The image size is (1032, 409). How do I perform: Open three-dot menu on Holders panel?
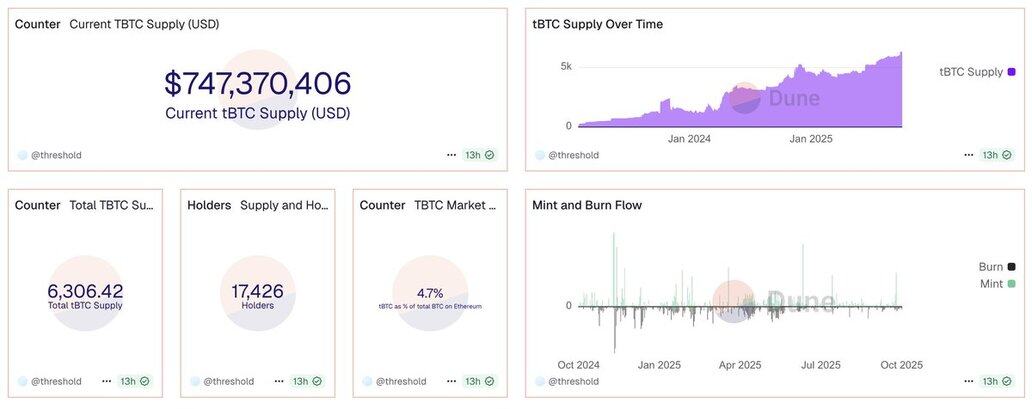[279, 381]
